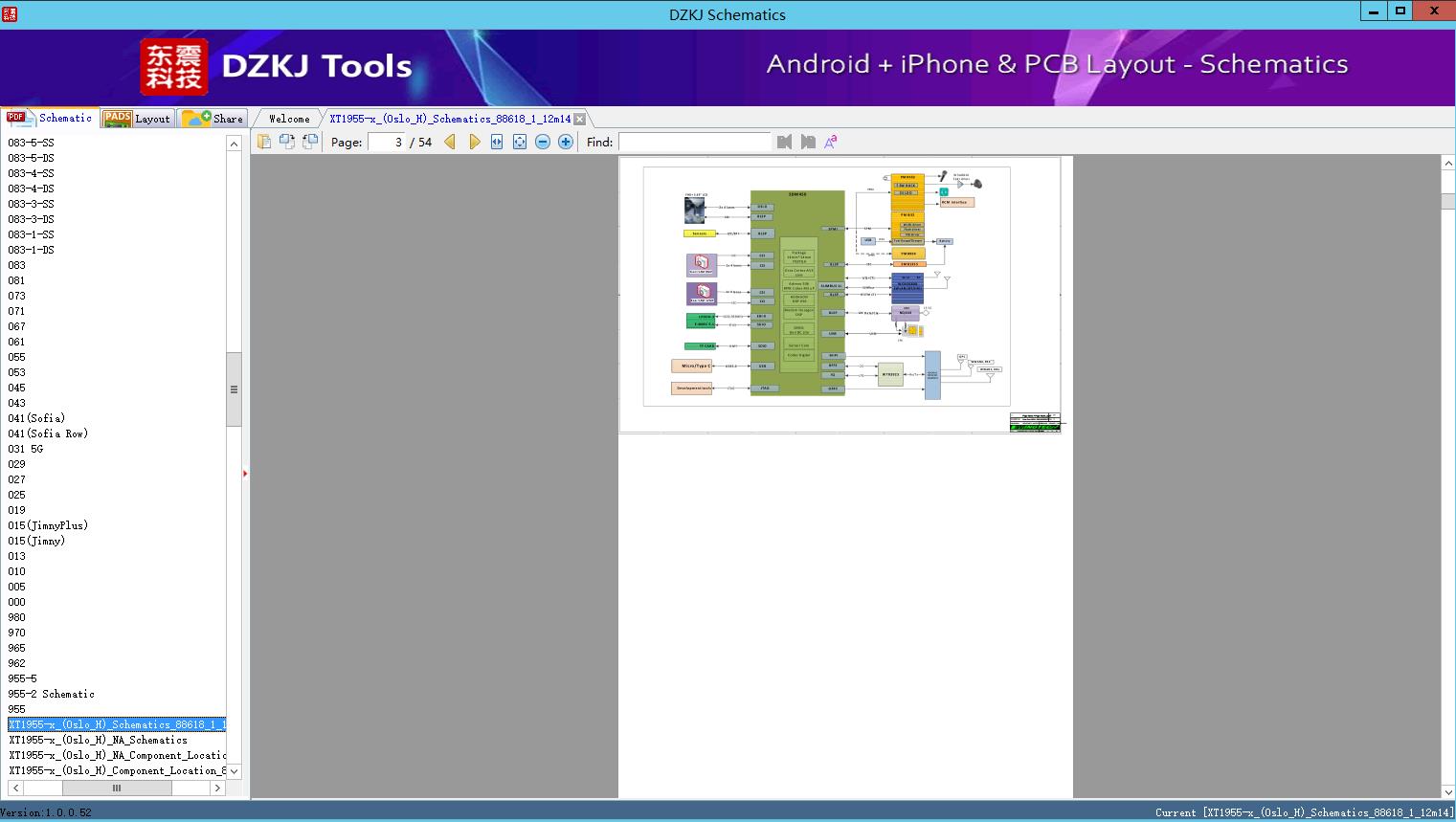Go to next page arrow

[x=474, y=142]
